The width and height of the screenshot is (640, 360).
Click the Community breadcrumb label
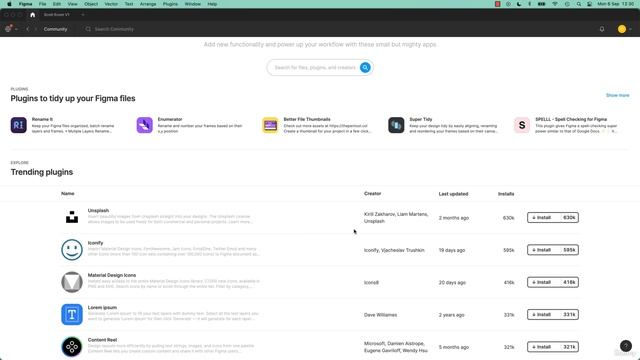pyautogui.click(x=56, y=29)
